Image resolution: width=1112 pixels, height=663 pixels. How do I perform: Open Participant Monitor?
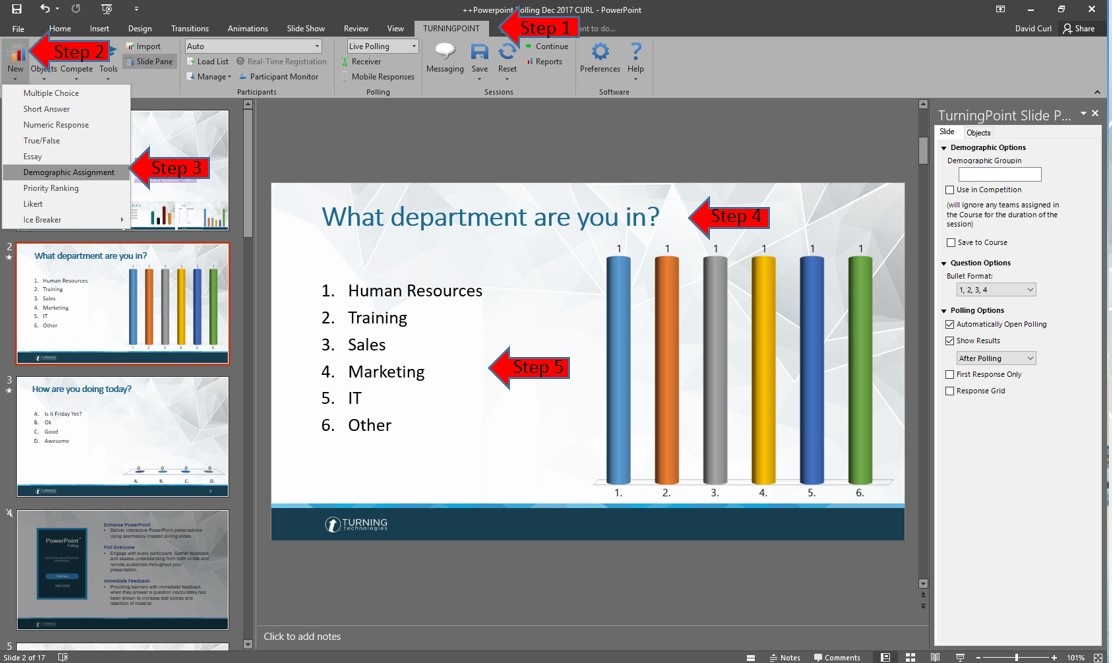click(277, 77)
